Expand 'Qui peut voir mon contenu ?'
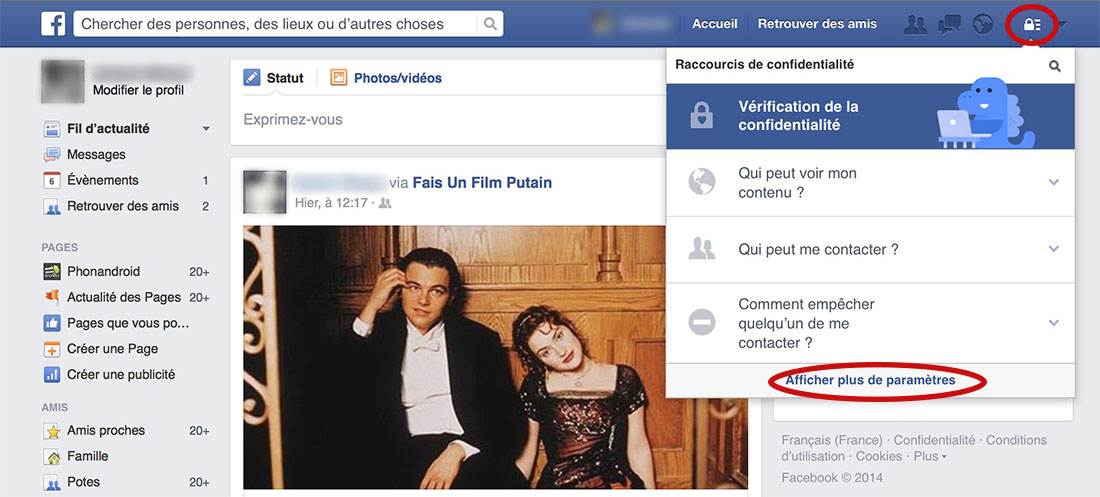 (1053, 182)
